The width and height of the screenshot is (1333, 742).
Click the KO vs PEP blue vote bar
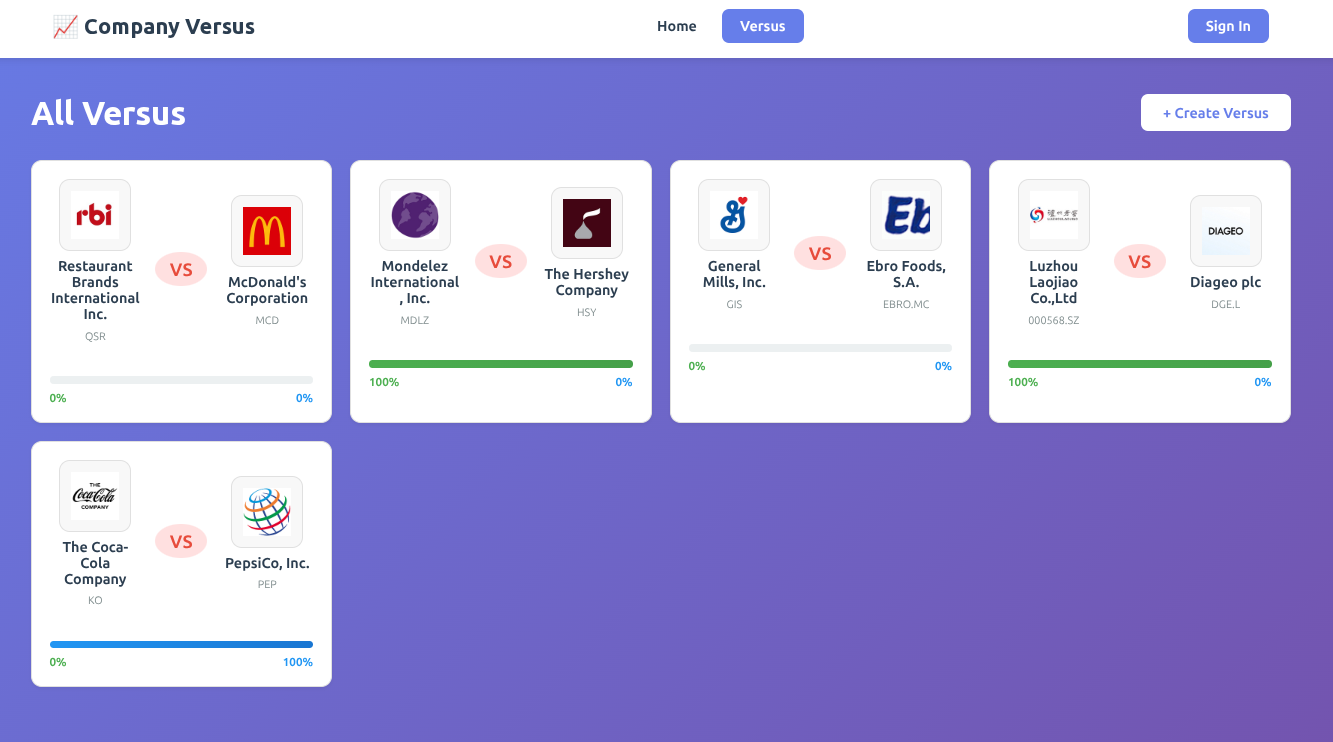point(181,644)
